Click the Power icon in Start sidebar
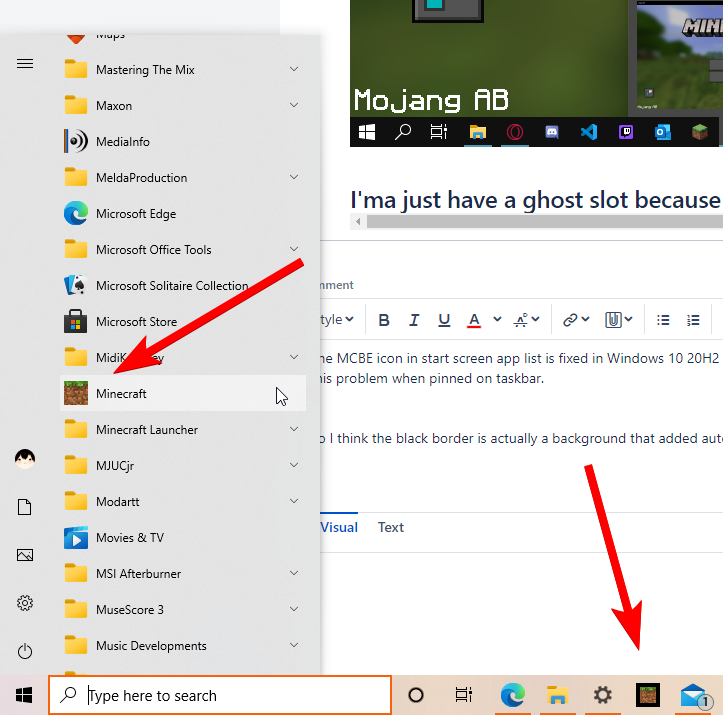Viewport: 723px width, 715px height. (x=25, y=651)
